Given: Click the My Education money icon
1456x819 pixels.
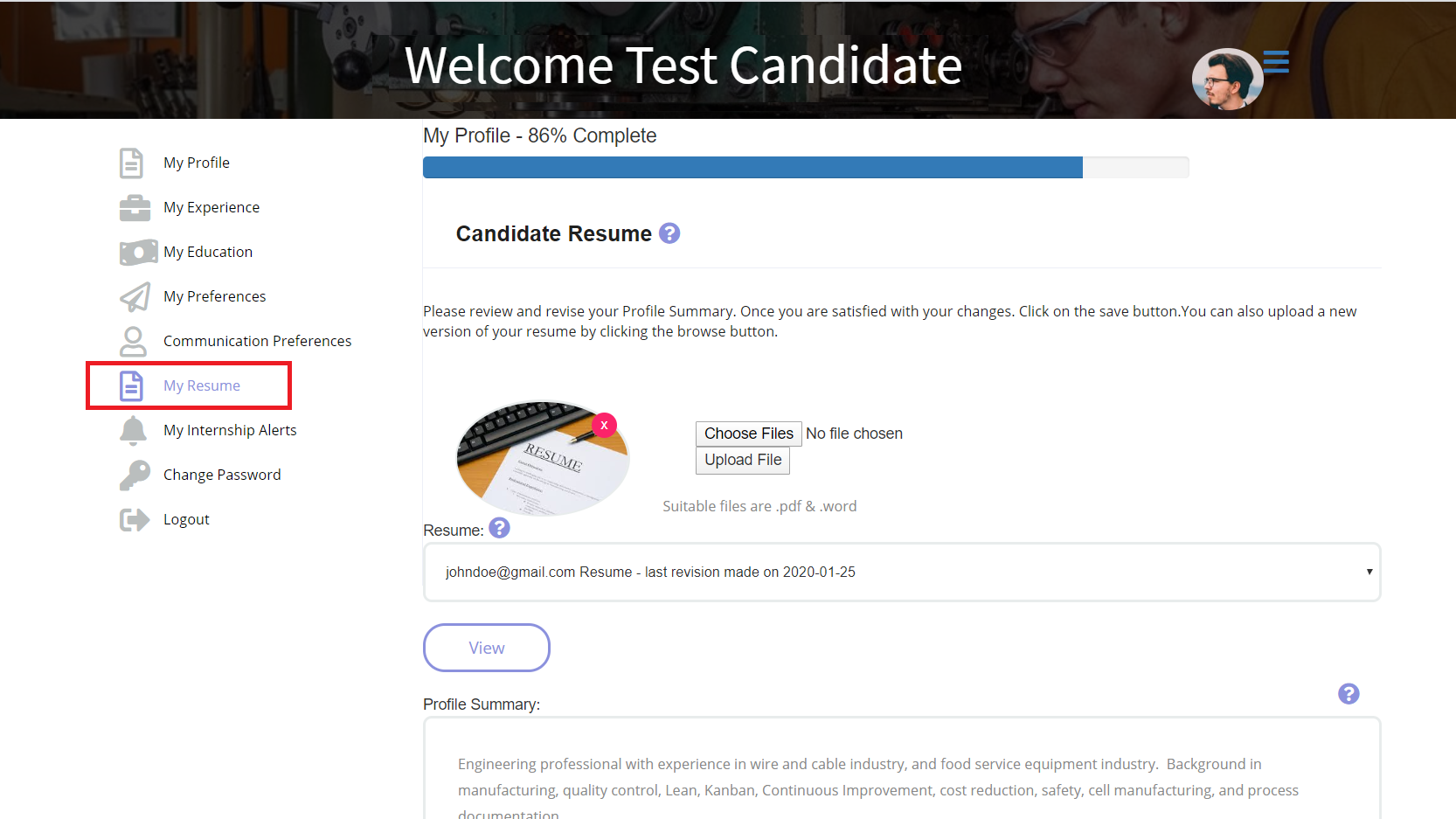Looking at the screenshot, I should [x=139, y=253].
